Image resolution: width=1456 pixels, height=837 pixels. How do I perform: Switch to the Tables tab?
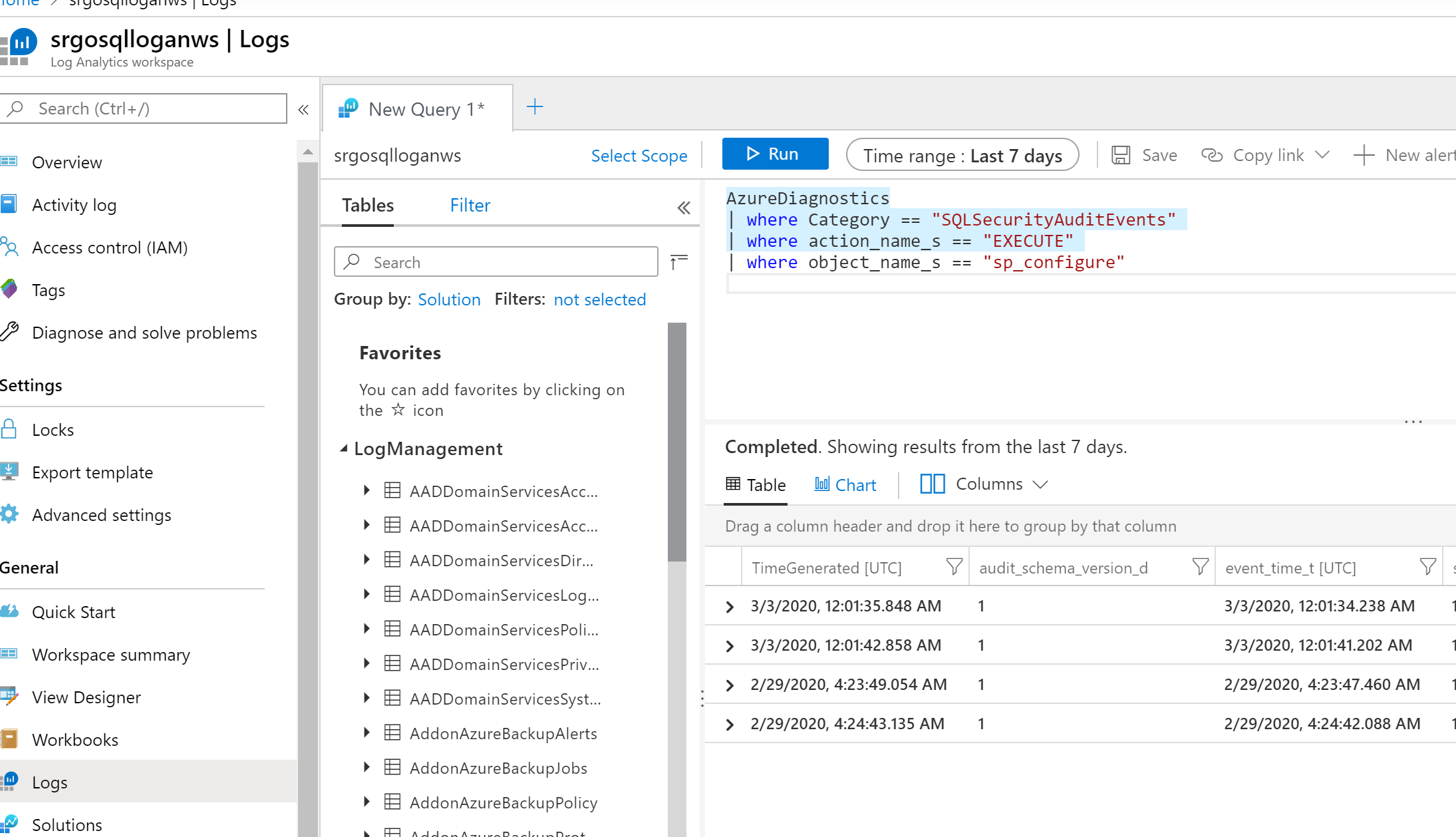[368, 205]
